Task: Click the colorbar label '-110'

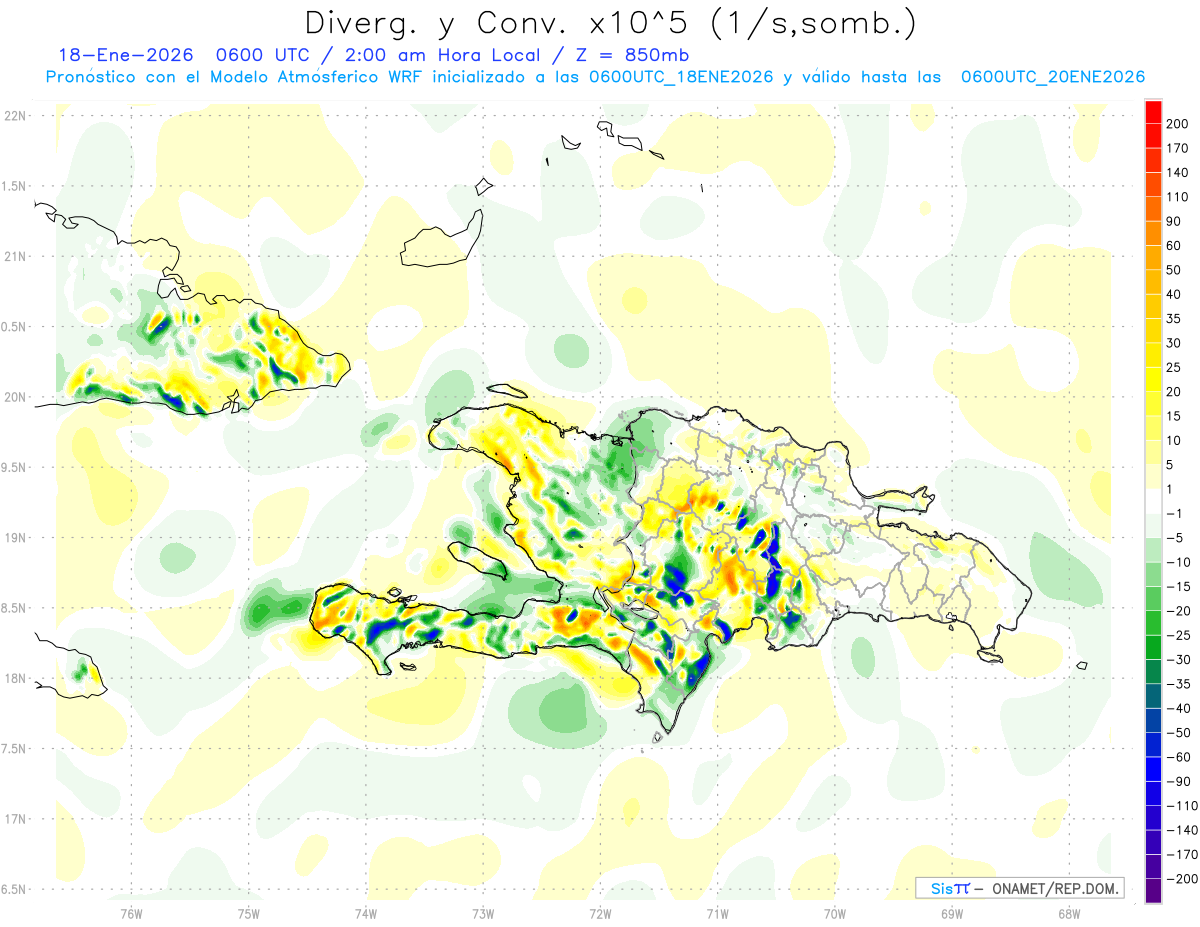Action: (1183, 807)
